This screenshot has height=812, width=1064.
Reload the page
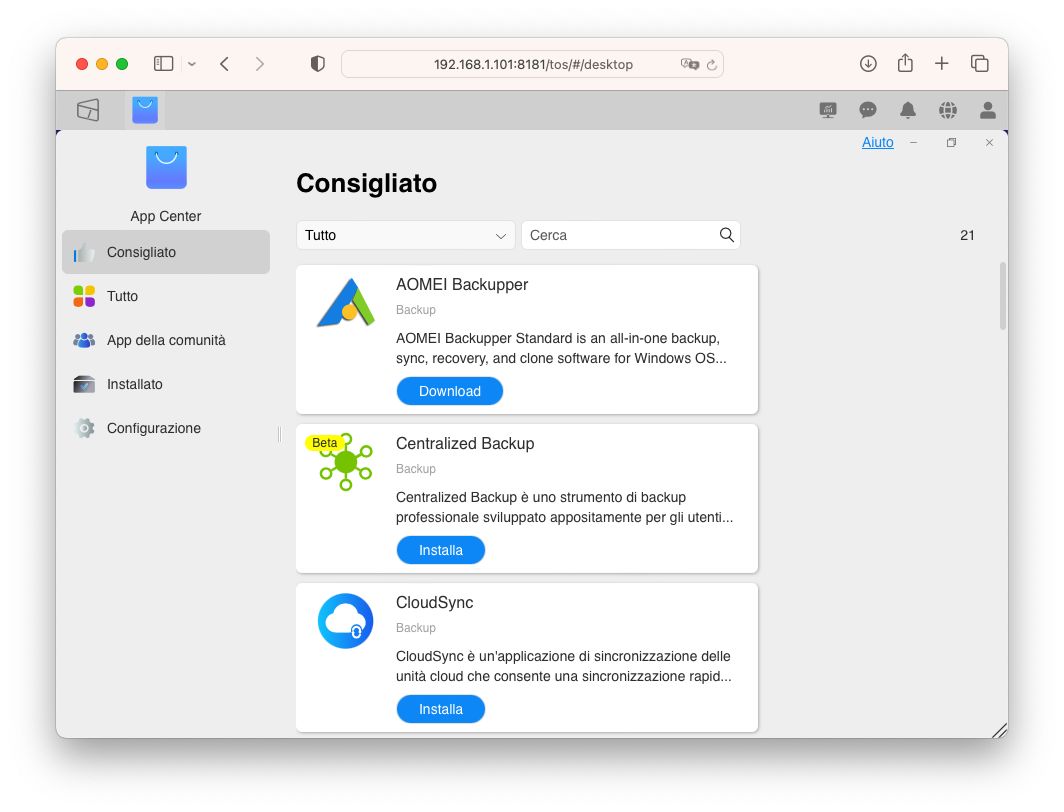pyautogui.click(x=712, y=64)
